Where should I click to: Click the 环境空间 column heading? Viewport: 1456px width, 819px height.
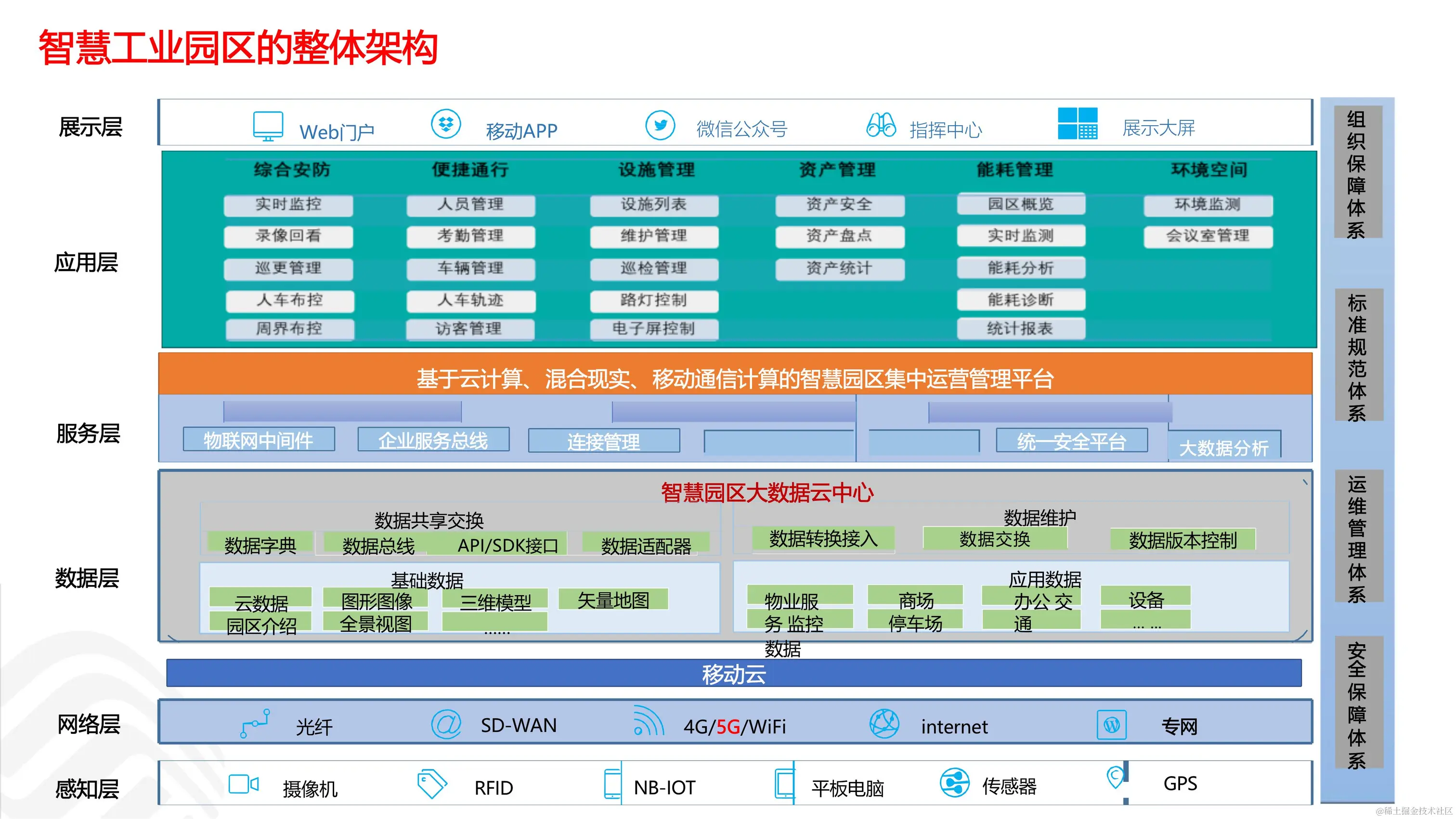pos(1209,169)
